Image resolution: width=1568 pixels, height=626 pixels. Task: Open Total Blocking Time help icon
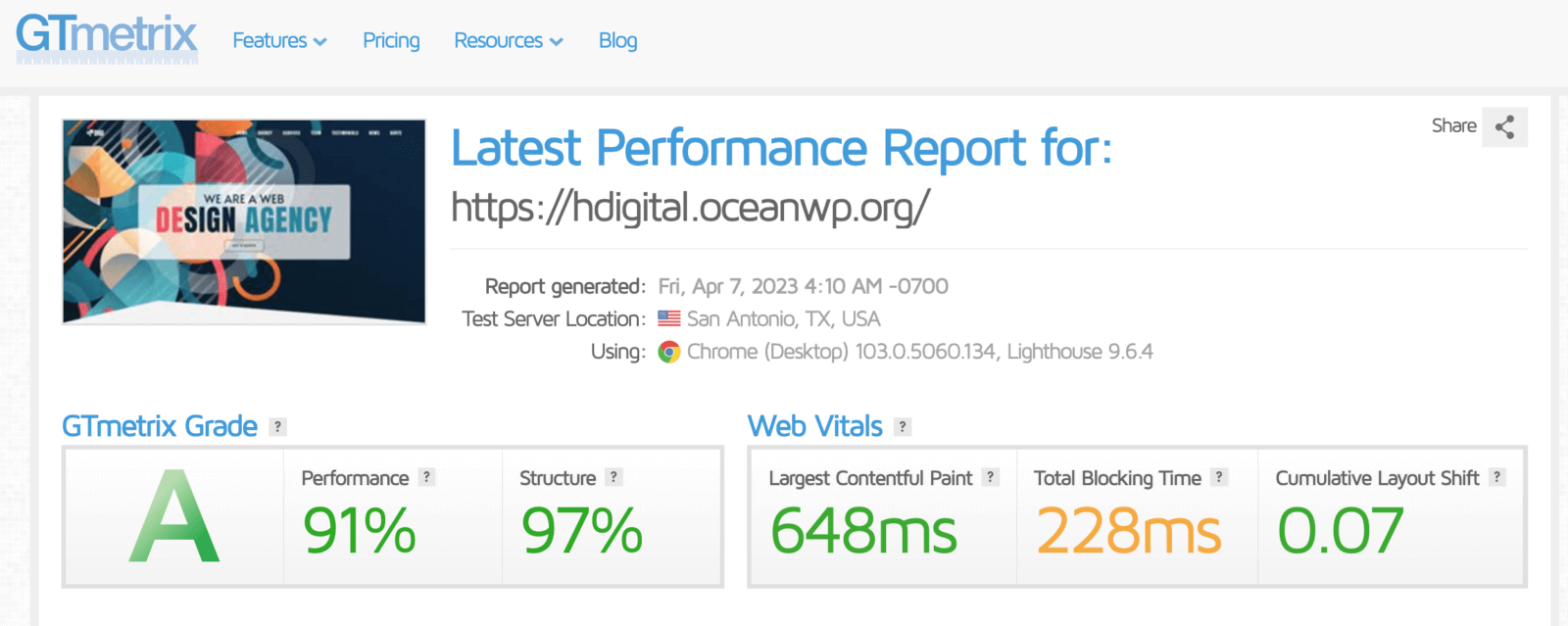1219,477
